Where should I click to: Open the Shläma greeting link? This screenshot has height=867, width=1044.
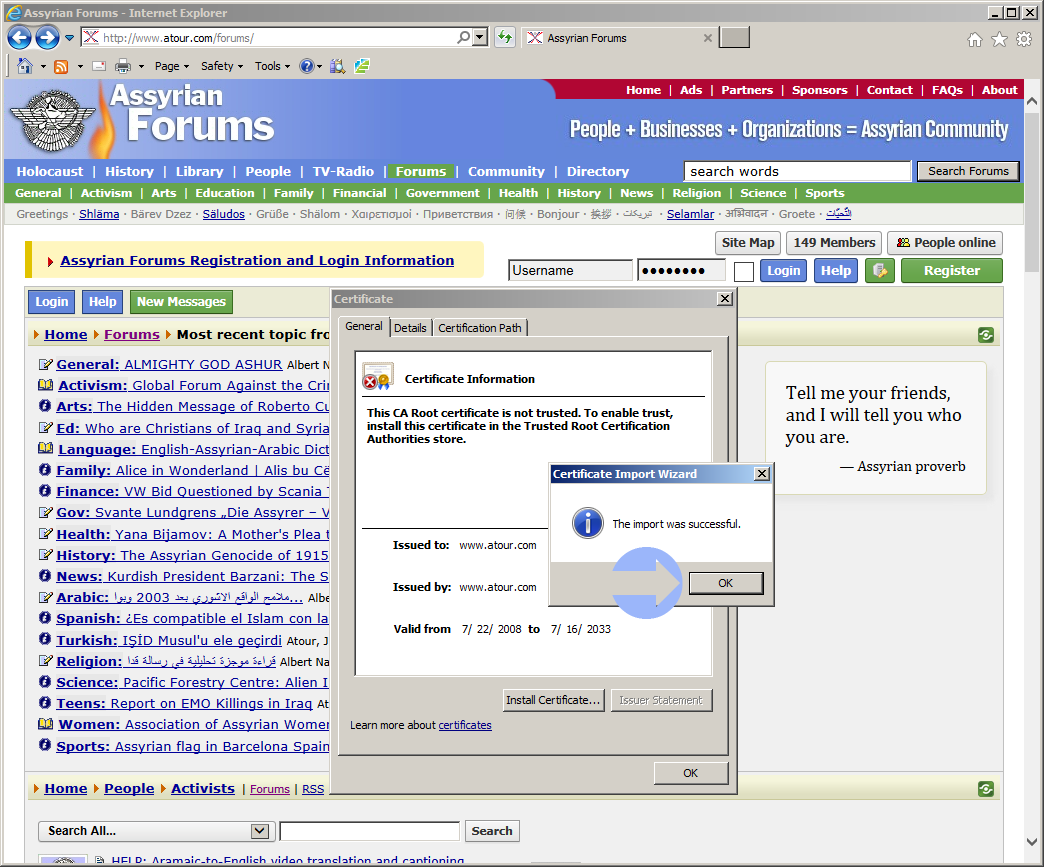(x=99, y=214)
